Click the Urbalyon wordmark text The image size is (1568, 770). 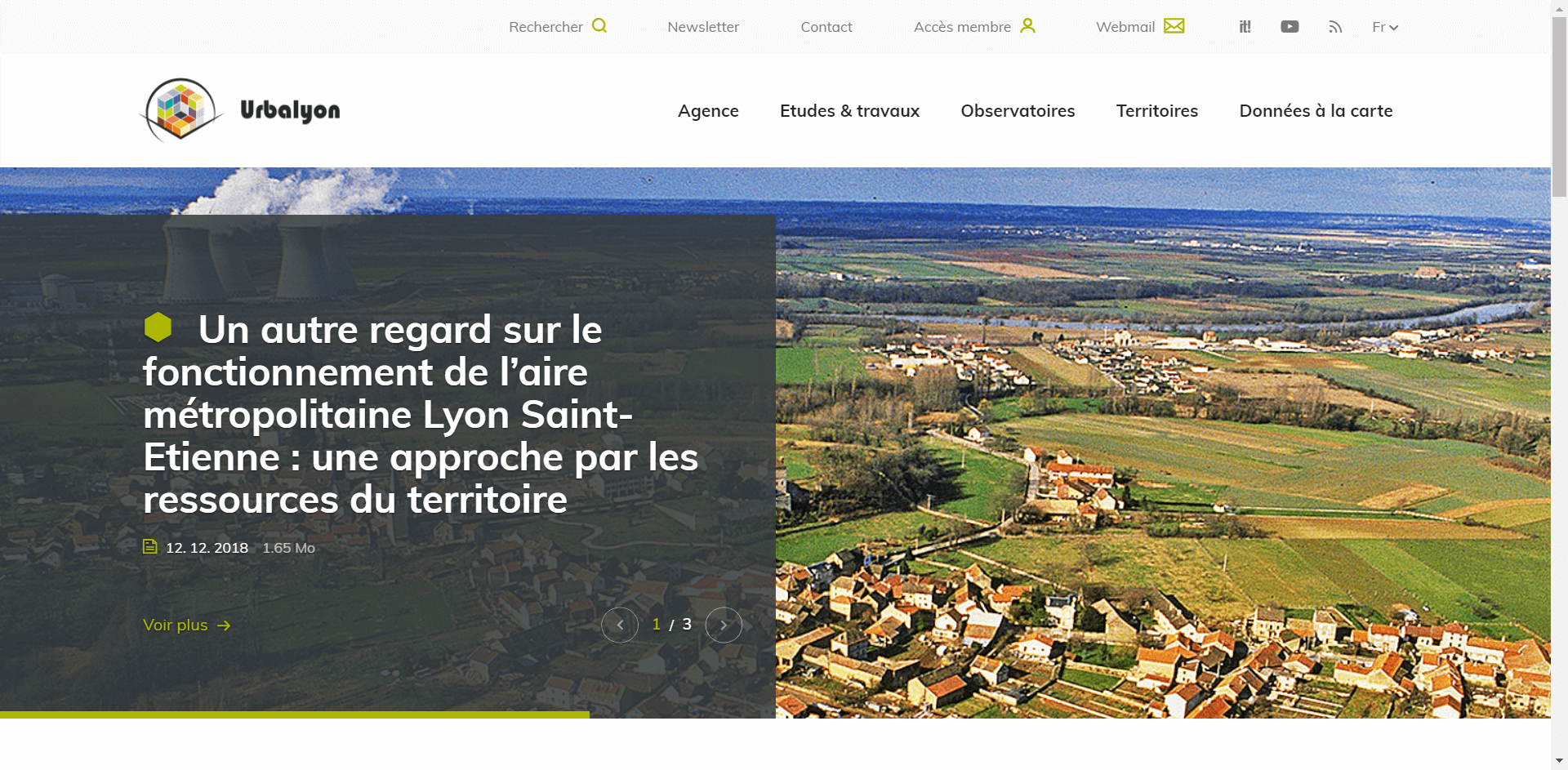(x=290, y=110)
